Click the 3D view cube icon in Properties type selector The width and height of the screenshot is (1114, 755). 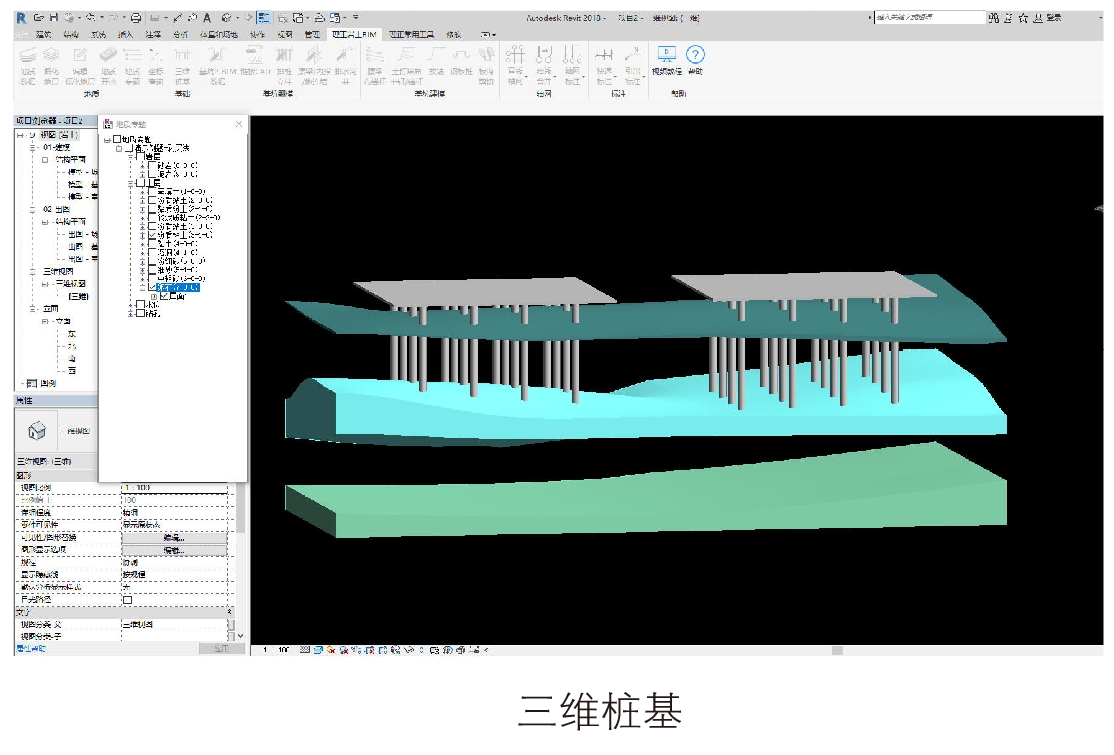click(x=37, y=430)
